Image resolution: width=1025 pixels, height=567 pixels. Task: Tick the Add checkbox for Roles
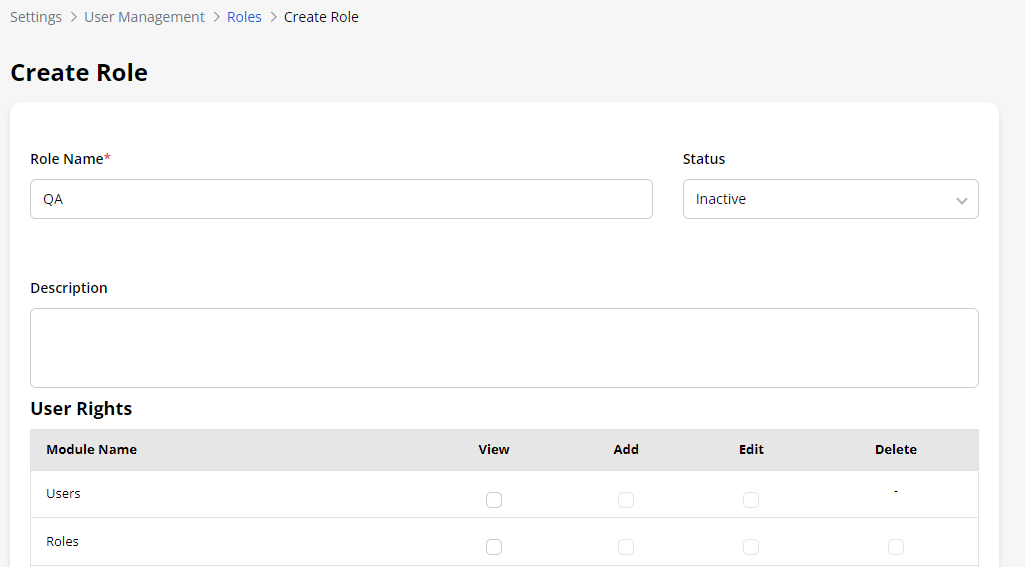[626, 547]
